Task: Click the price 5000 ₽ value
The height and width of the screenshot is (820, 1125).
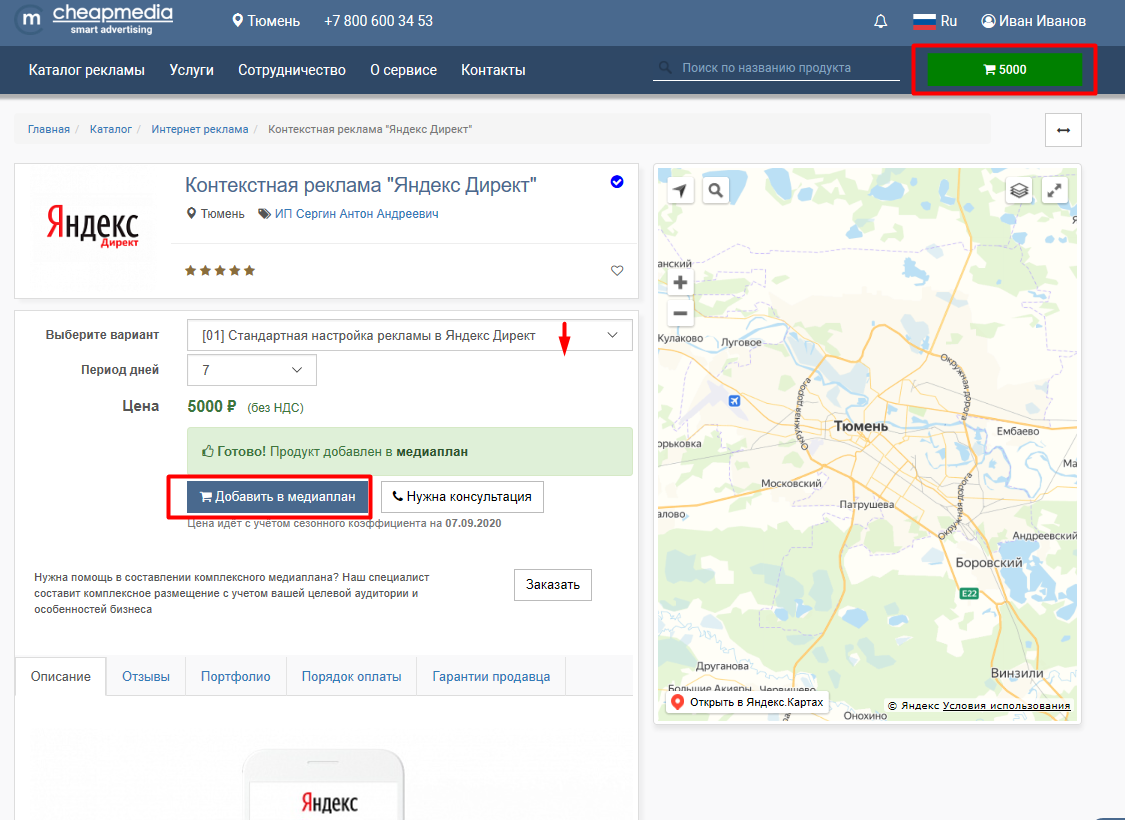Action: (x=212, y=407)
